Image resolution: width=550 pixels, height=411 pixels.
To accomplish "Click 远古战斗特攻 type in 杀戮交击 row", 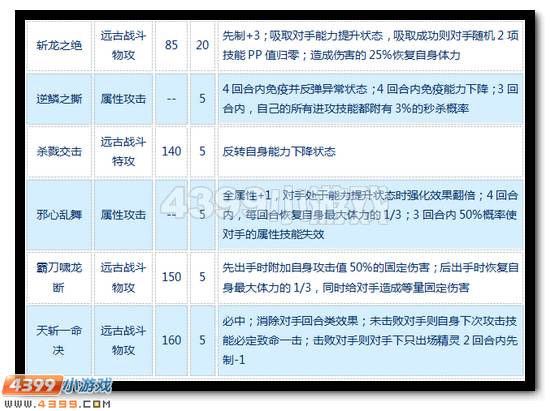I will [x=123, y=151].
